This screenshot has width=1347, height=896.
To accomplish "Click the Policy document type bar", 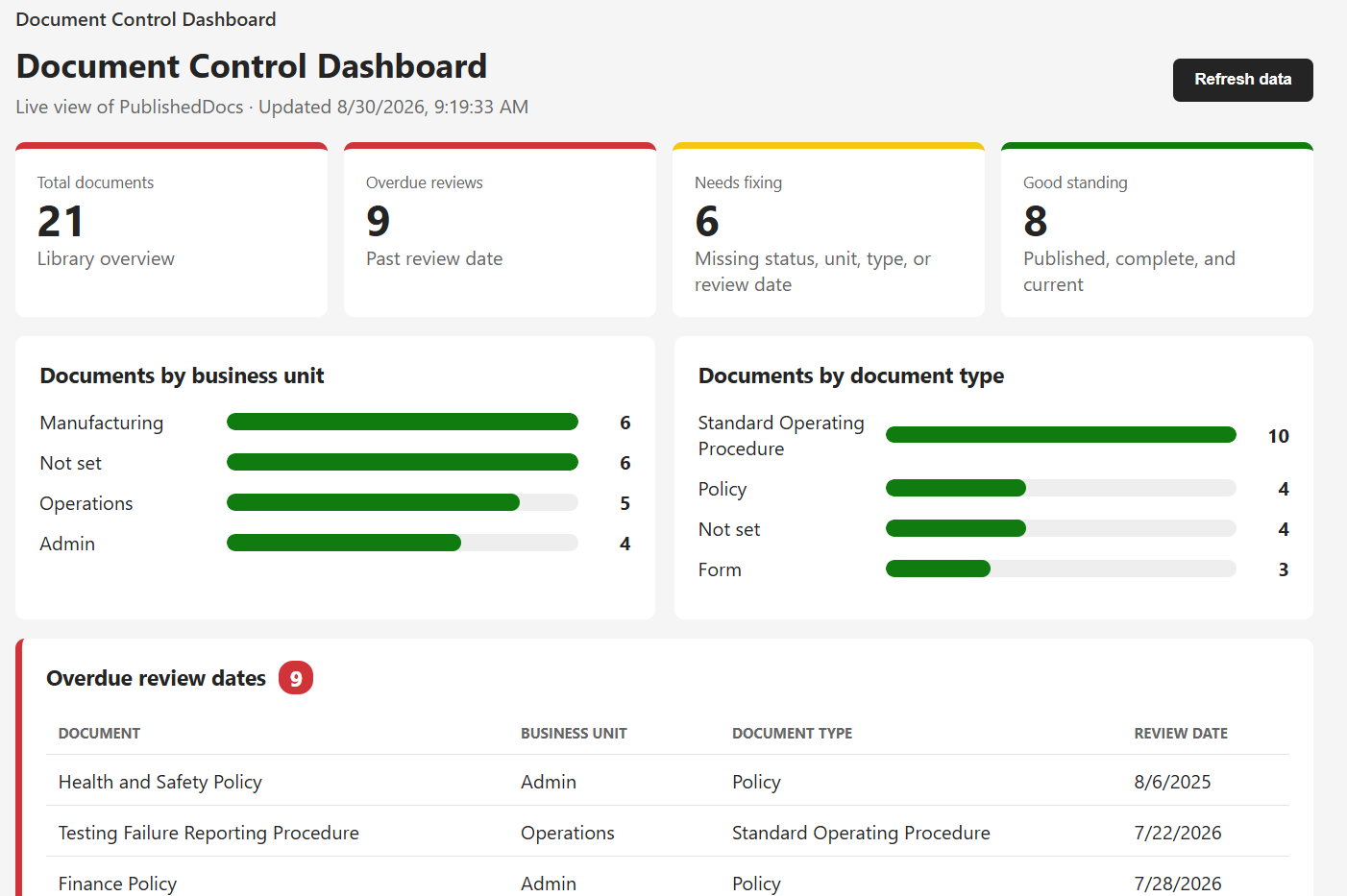I will point(1061,488).
